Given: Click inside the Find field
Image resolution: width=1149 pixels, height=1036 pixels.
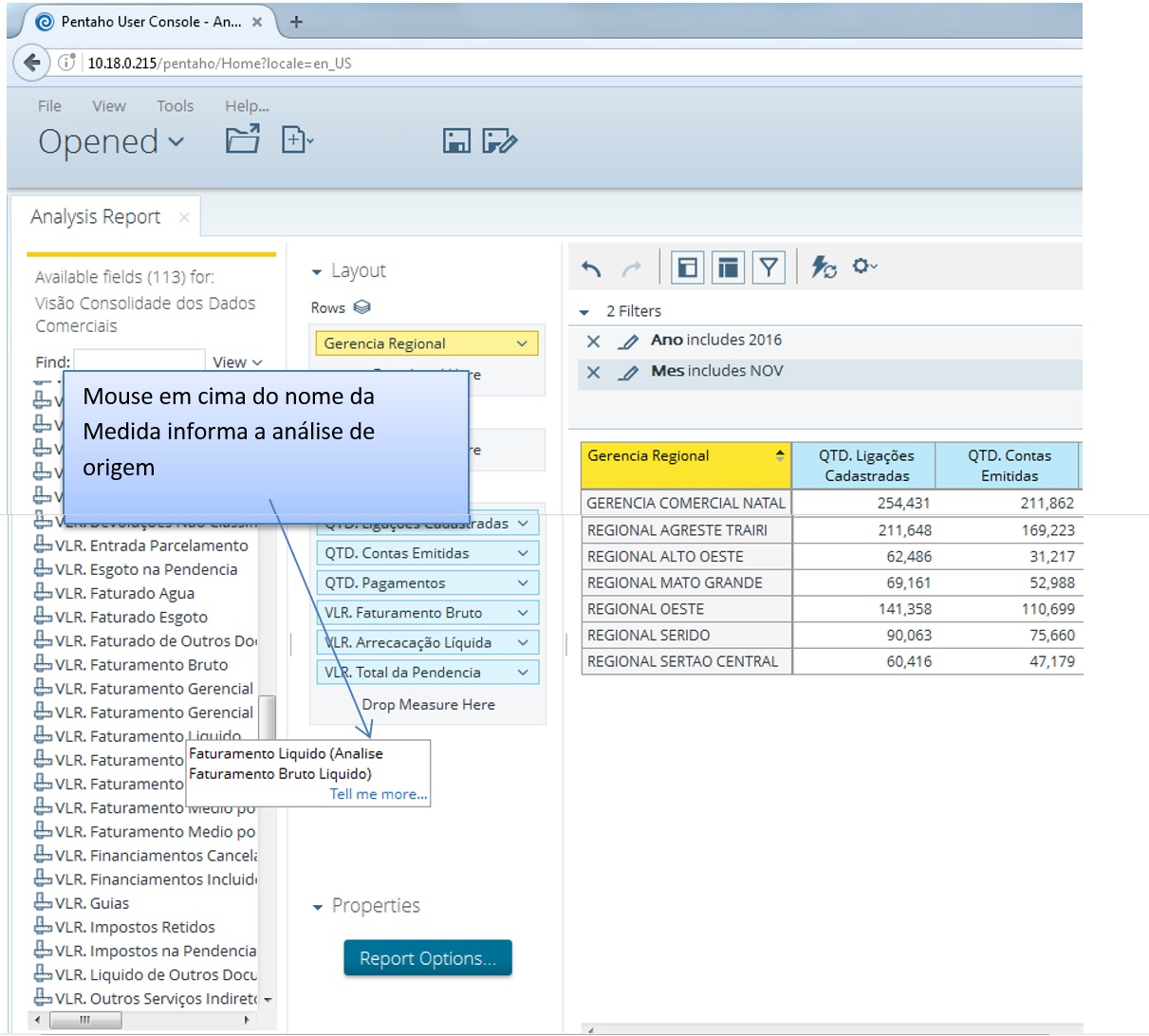Looking at the screenshot, I should click(x=139, y=361).
